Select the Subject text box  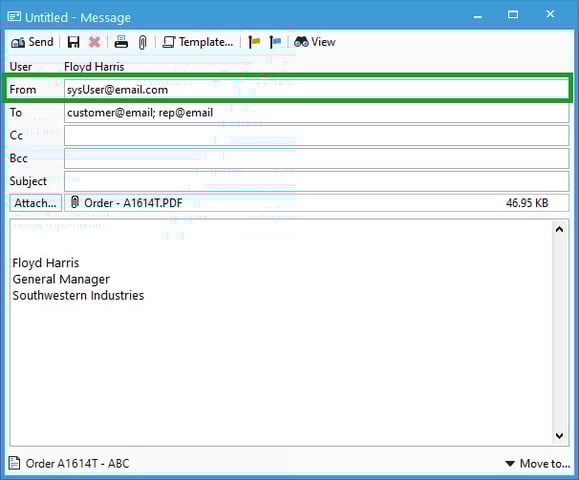pos(316,181)
